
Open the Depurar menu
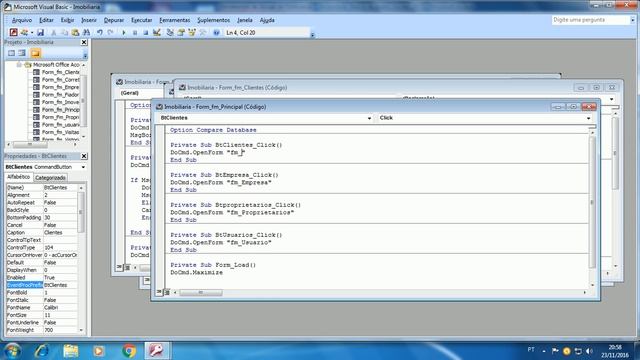pos(114,20)
